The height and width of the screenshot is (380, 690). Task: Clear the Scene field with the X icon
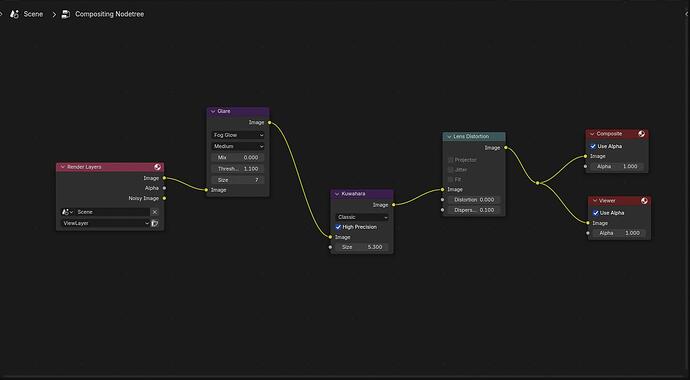154,212
